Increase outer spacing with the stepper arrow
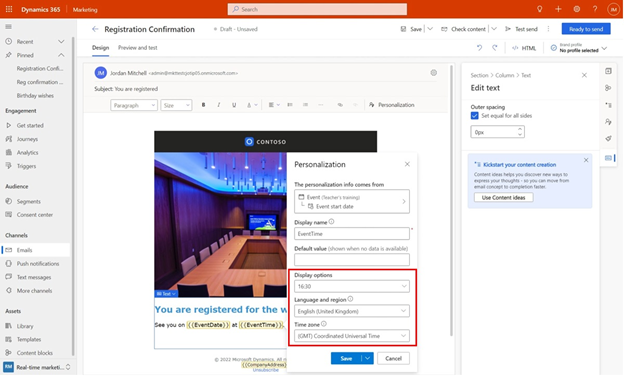The width and height of the screenshot is (624, 376). click(x=520, y=129)
